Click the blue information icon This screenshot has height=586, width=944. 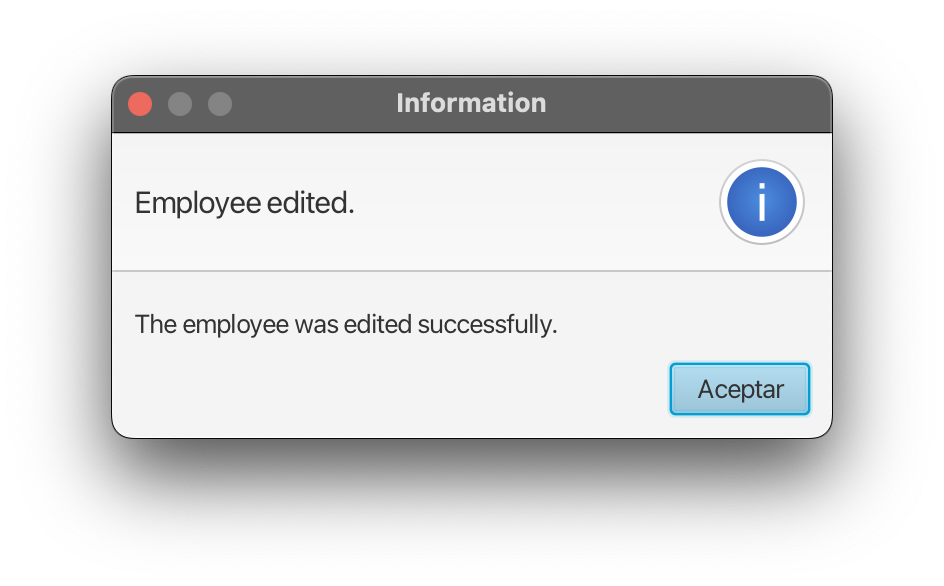762,202
